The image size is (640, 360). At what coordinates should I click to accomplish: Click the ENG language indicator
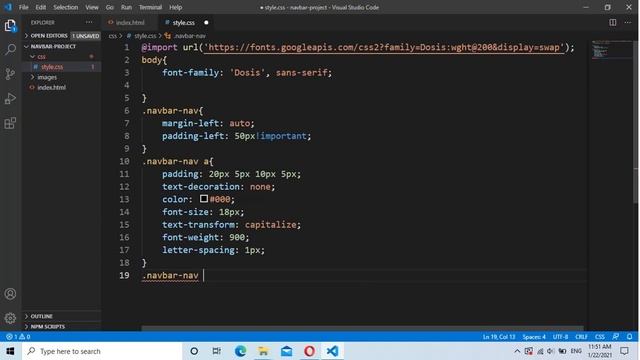click(576, 351)
